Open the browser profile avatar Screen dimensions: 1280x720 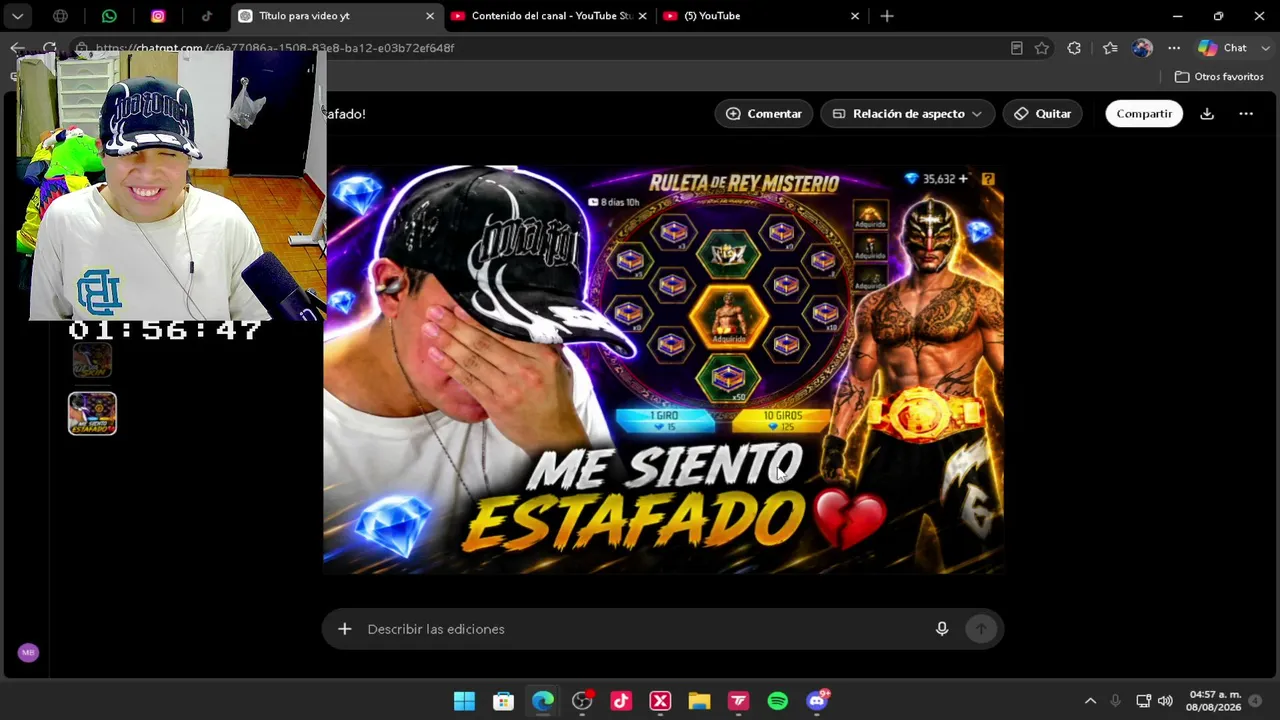[1142, 48]
